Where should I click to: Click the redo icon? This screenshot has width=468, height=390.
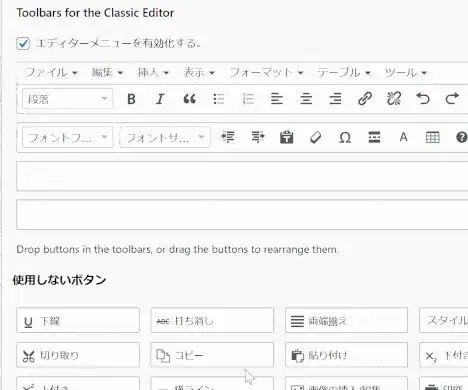452,99
